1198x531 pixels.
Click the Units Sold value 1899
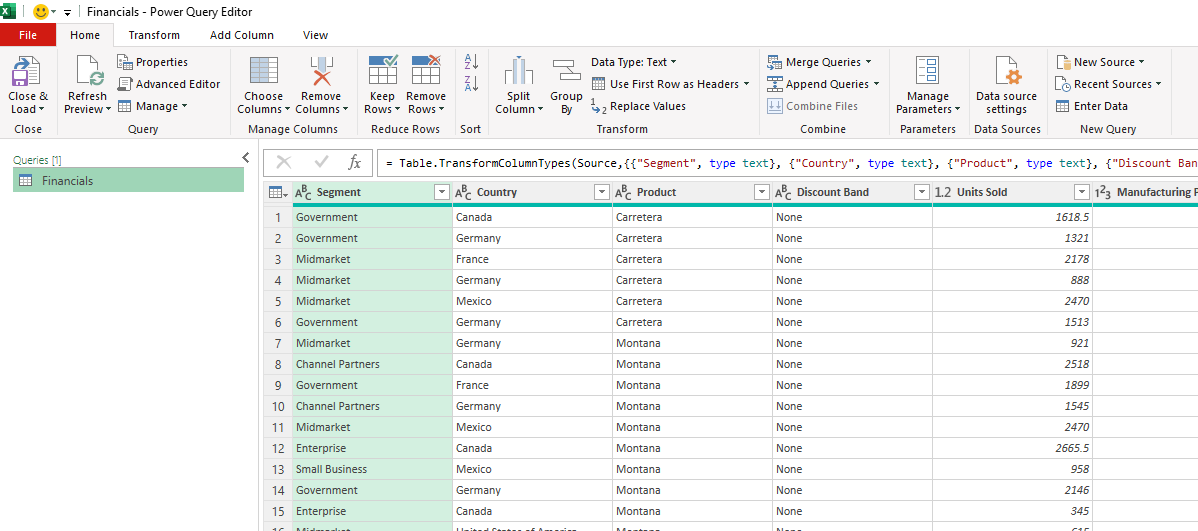[1012, 385]
